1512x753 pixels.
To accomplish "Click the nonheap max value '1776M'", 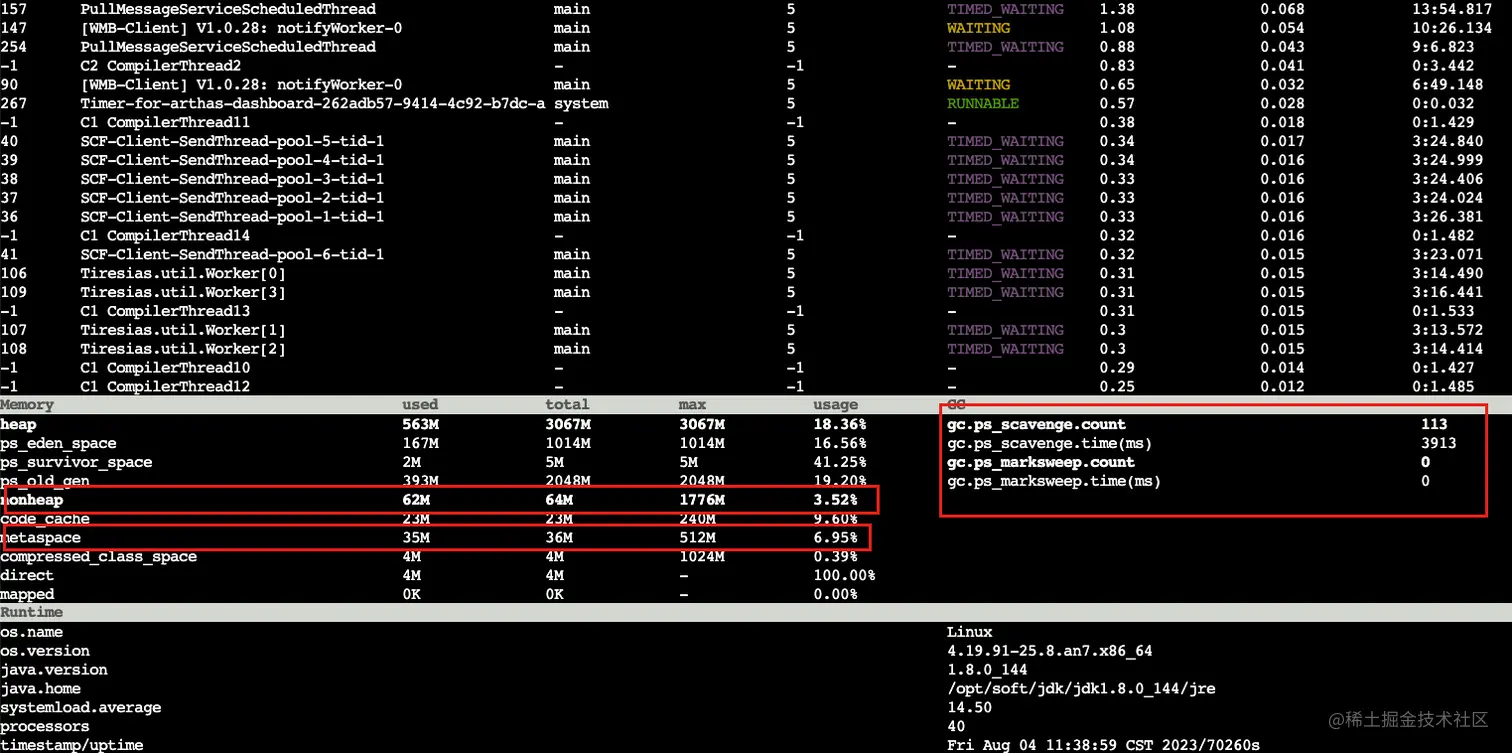I will (701, 500).
